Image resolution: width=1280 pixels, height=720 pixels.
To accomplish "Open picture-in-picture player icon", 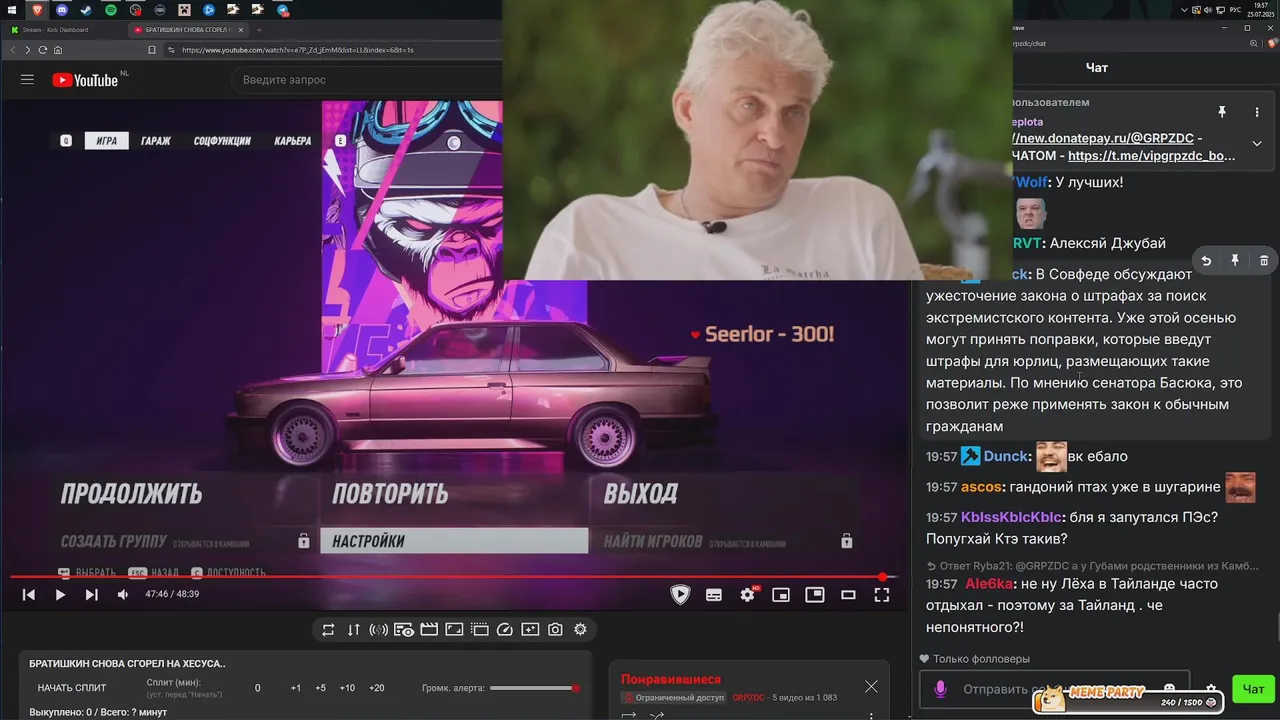I will coord(815,594).
